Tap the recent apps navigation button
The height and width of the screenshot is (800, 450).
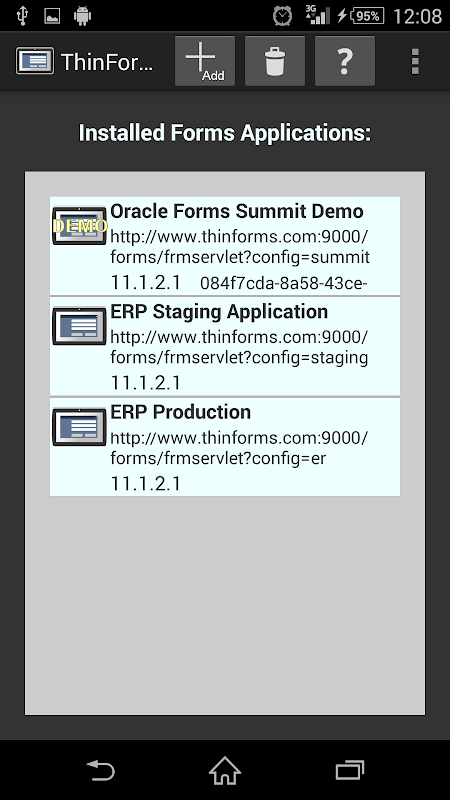[x=350, y=770]
